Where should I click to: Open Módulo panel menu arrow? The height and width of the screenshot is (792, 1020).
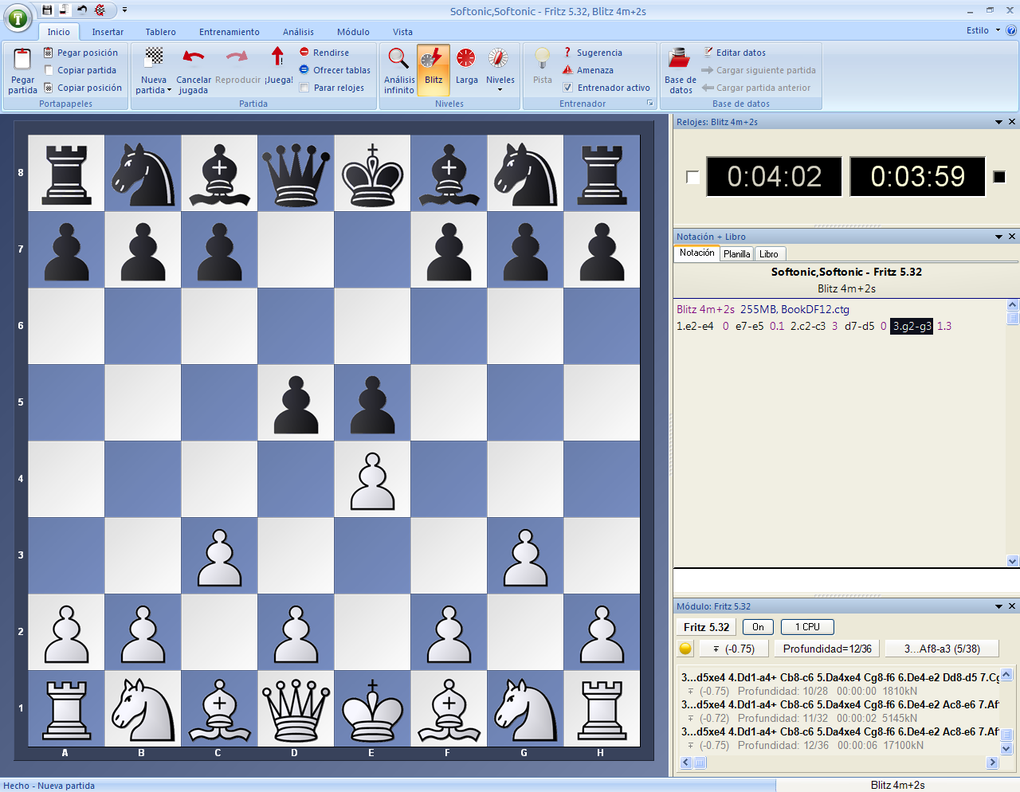[x=999, y=606]
